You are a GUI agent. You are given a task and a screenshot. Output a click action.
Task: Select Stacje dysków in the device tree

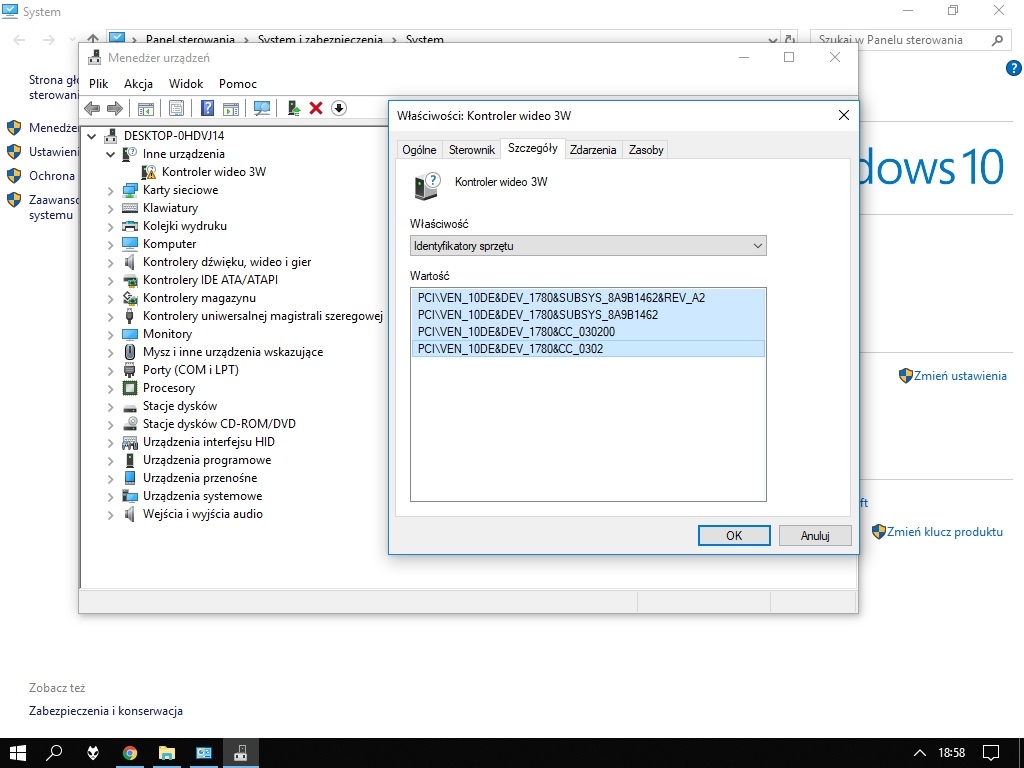[180, 406]
